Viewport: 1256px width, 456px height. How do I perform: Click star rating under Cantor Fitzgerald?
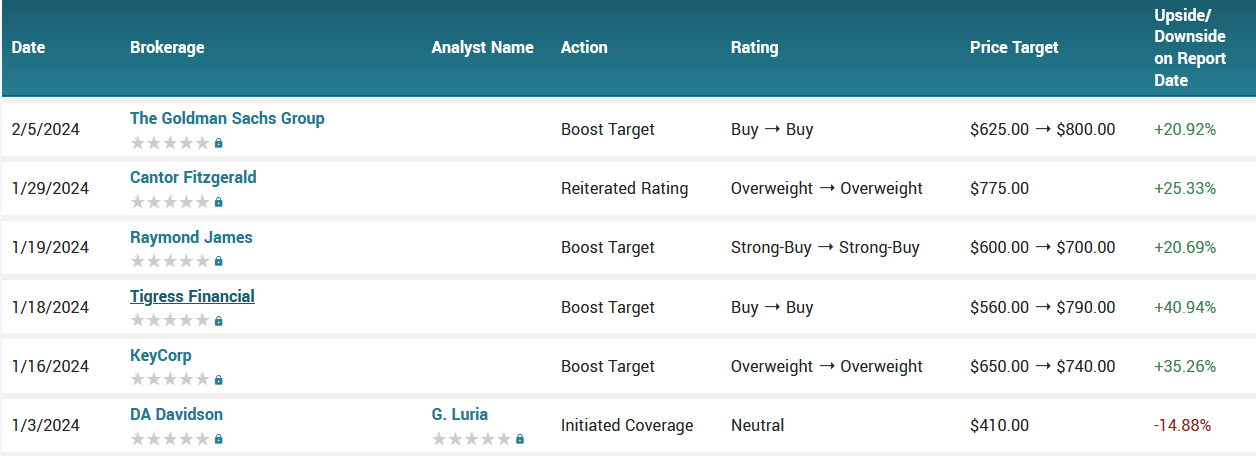tap(170, 202)
